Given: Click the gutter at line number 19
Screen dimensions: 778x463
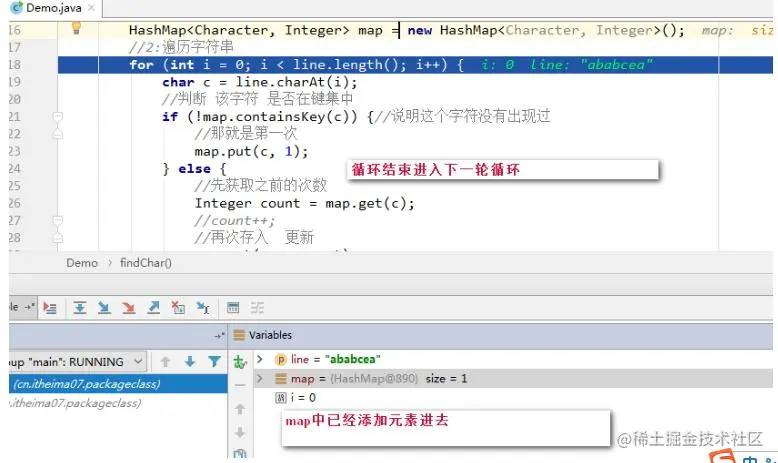Looking at the screenshot, I should (x=15, y=82).
